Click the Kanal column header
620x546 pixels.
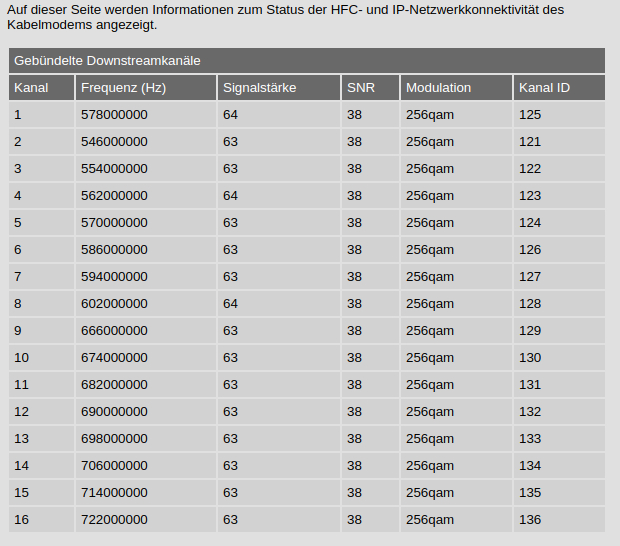[x=31, y=88]
